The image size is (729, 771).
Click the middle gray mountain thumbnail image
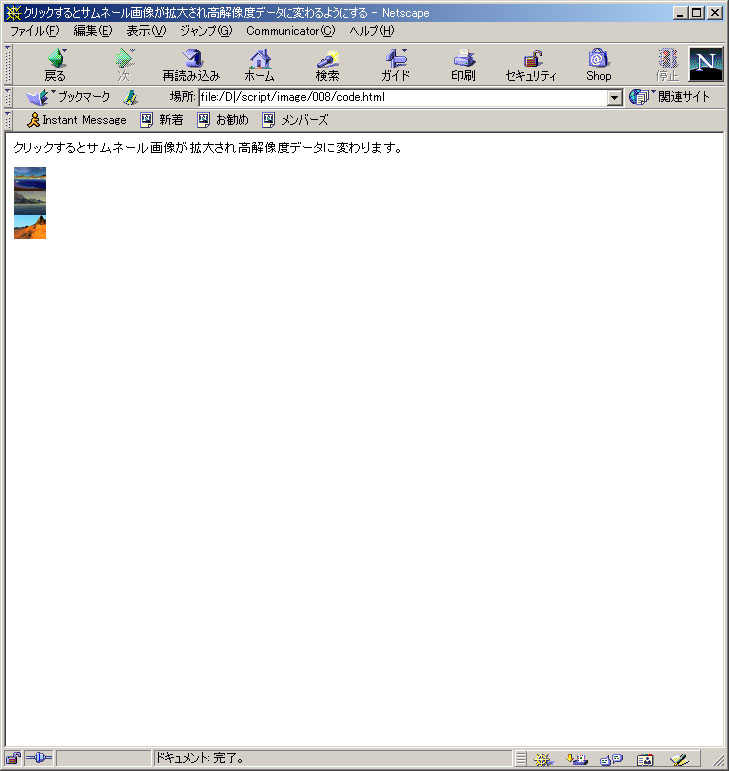[30, 203]
